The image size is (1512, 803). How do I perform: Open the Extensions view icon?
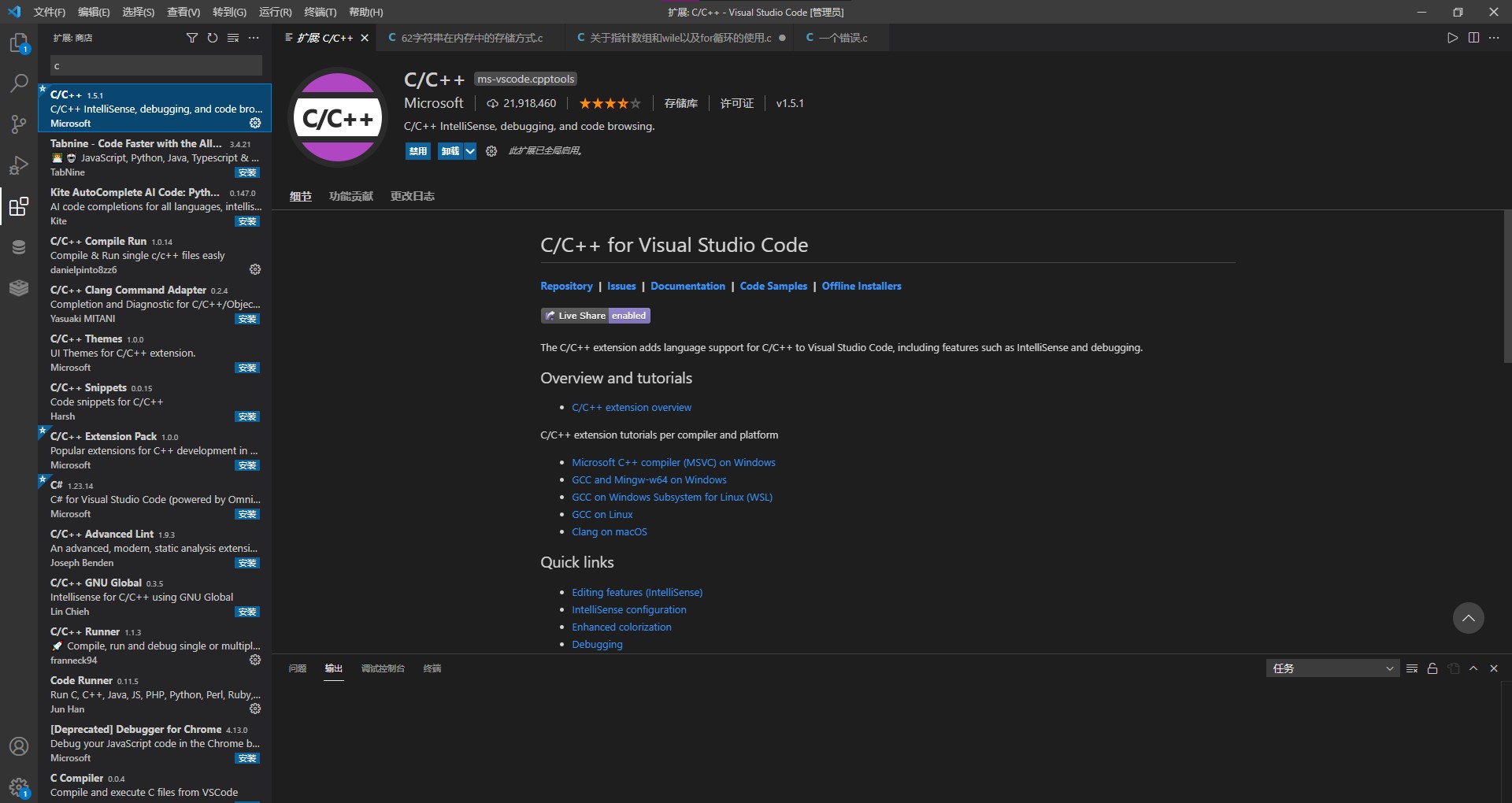[19, 206]
